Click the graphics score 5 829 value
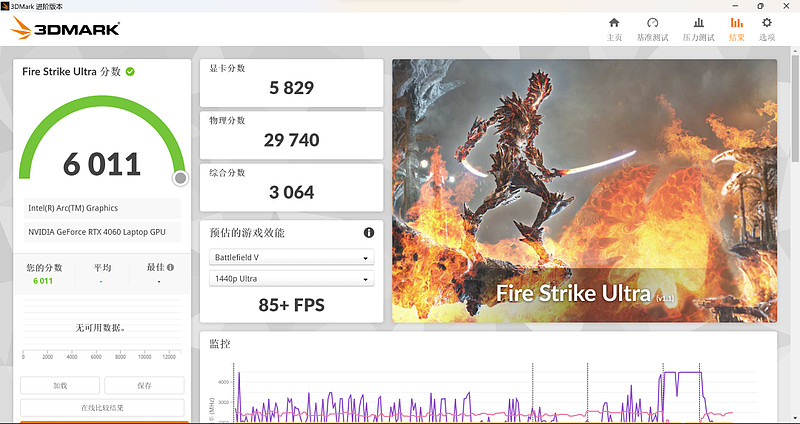Viewport: 800px width, 424px height. (x=291, y=88)
